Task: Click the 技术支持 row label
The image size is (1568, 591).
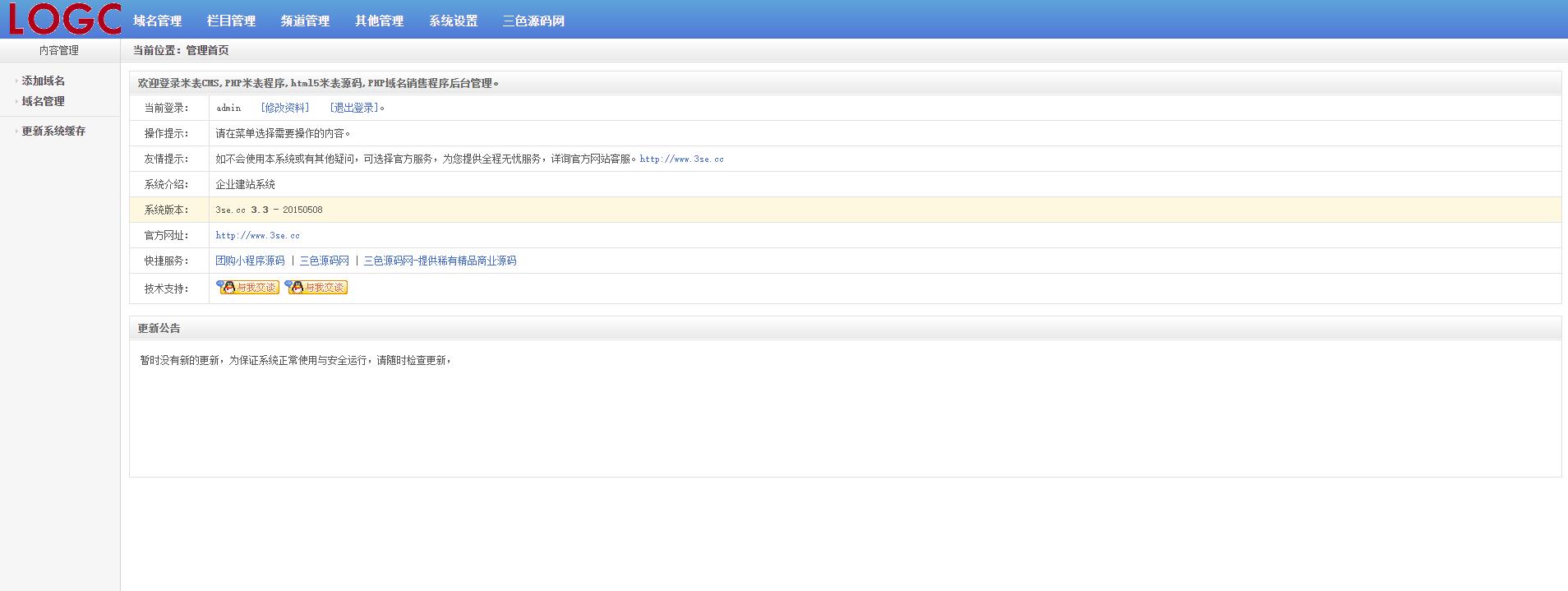Action: click(x=166, y=289)
